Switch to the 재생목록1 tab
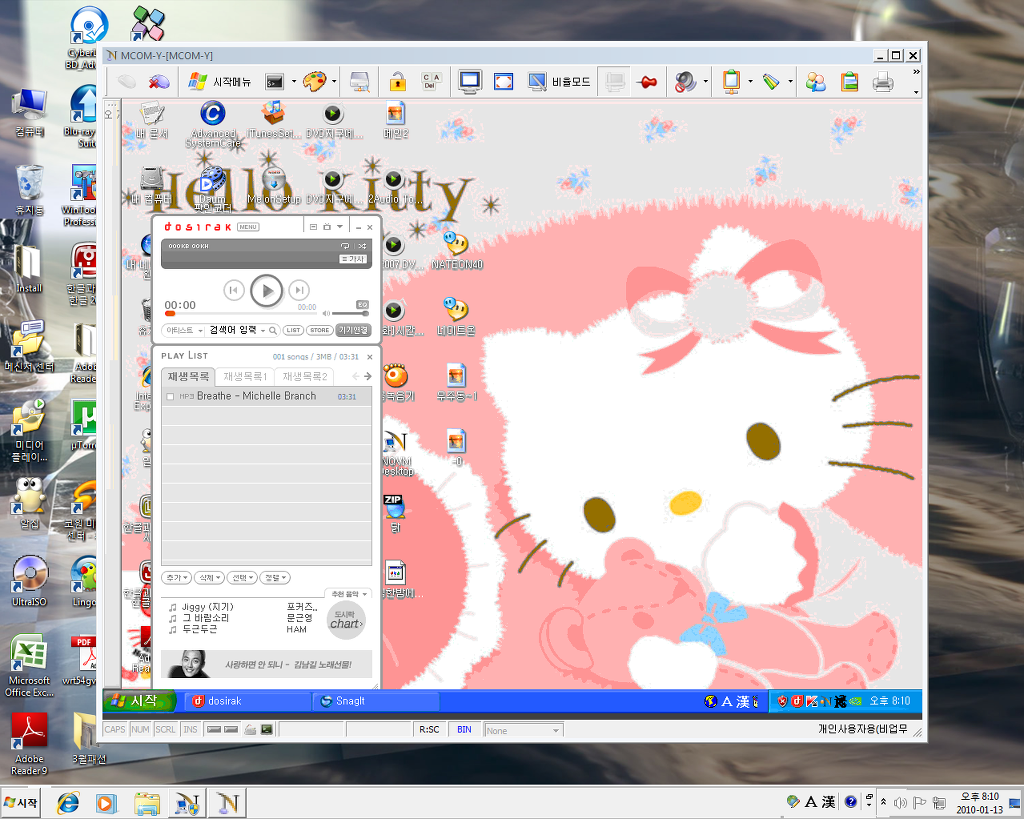1024x819 pixels. click(x=245, y=377)
